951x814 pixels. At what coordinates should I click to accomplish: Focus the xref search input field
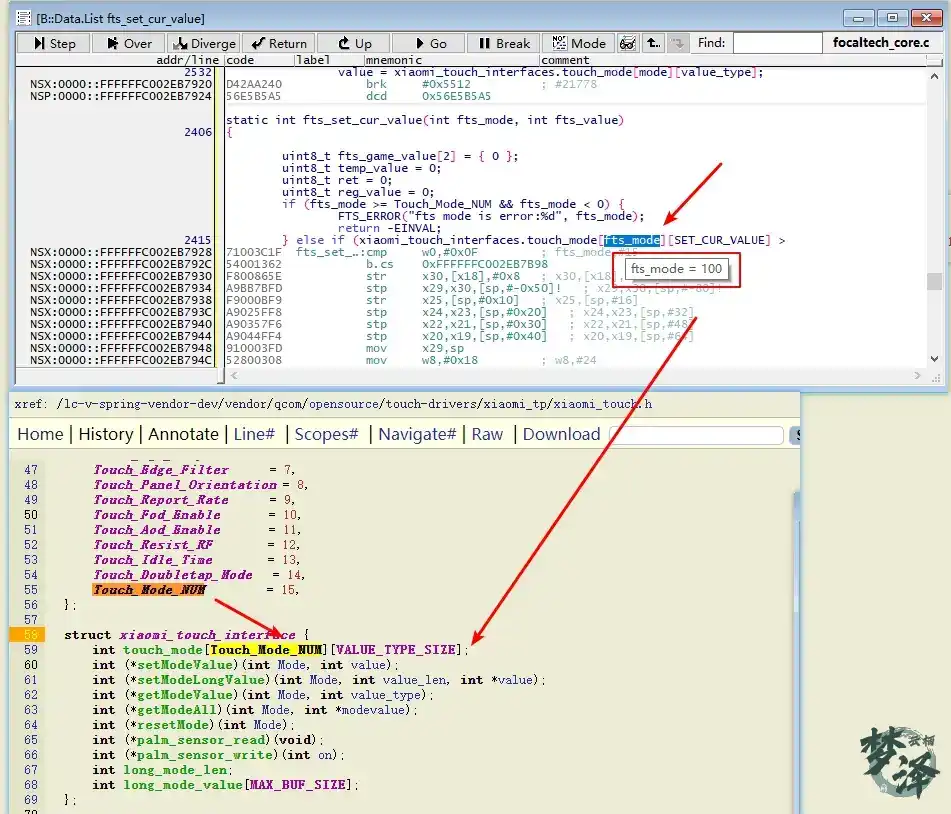coord(697,435)
